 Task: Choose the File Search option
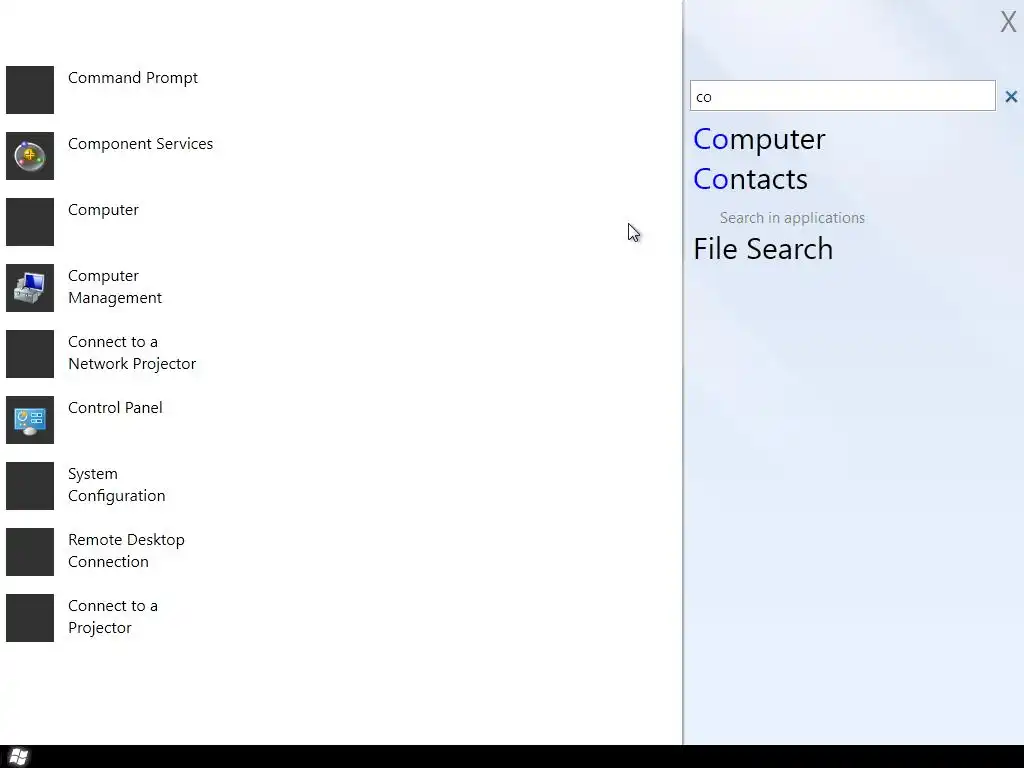[763, 249]
